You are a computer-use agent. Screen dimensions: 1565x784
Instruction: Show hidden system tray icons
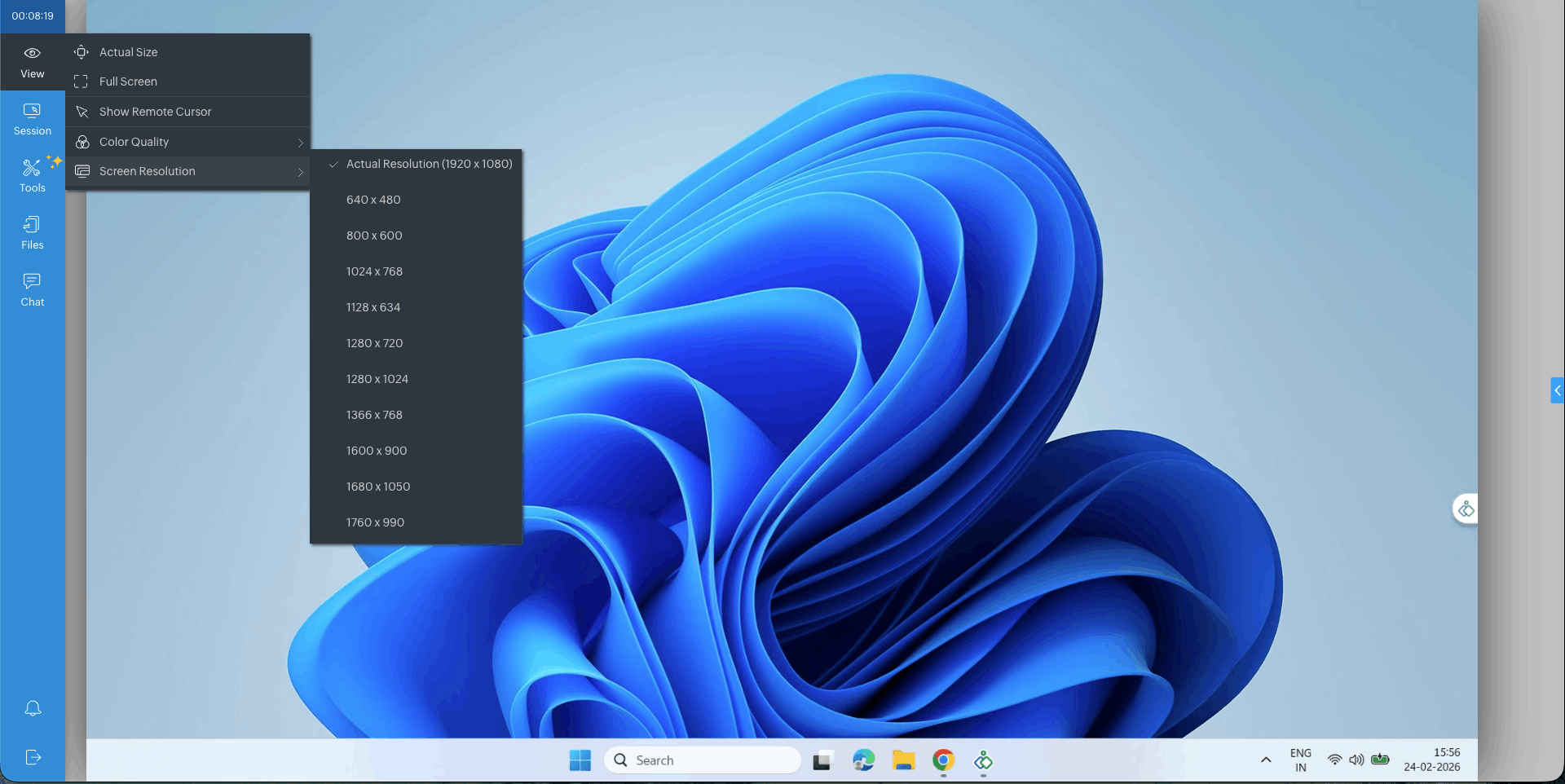pos(1266,760)
